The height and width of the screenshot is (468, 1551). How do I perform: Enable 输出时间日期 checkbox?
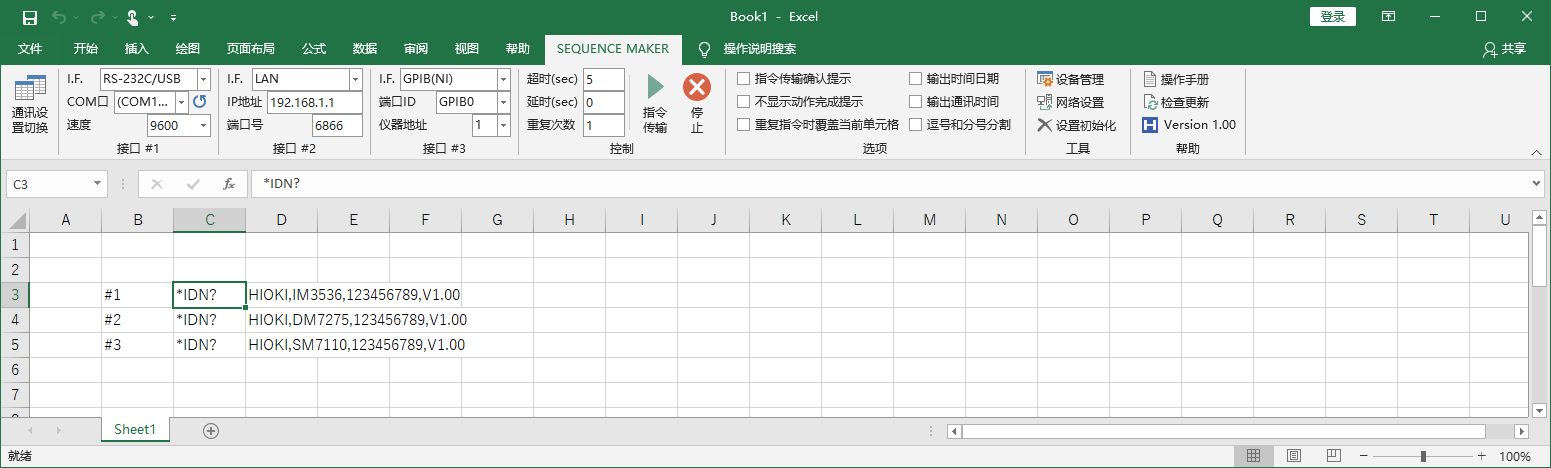916,79
